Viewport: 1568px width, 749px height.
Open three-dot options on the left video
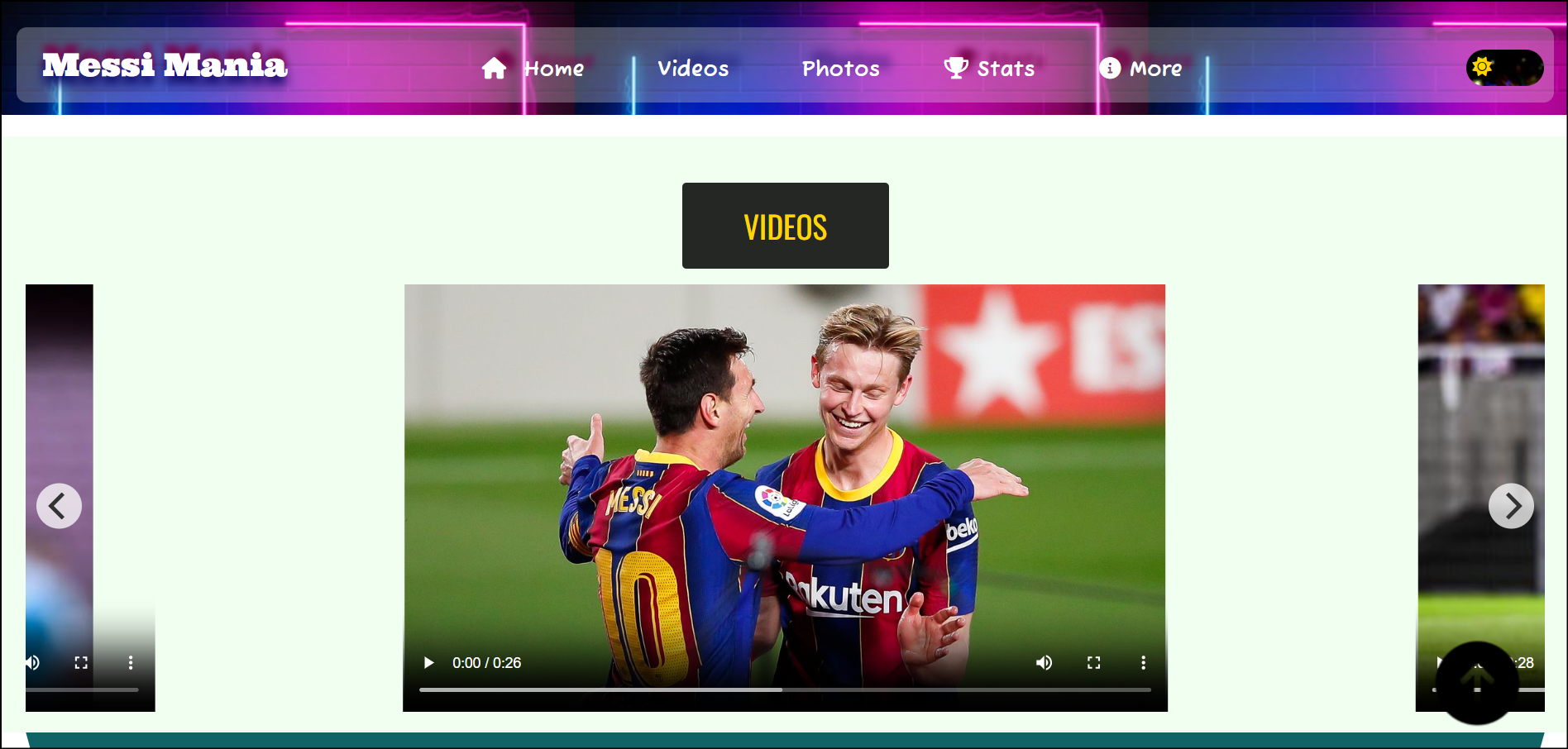(x=130, y=663)
